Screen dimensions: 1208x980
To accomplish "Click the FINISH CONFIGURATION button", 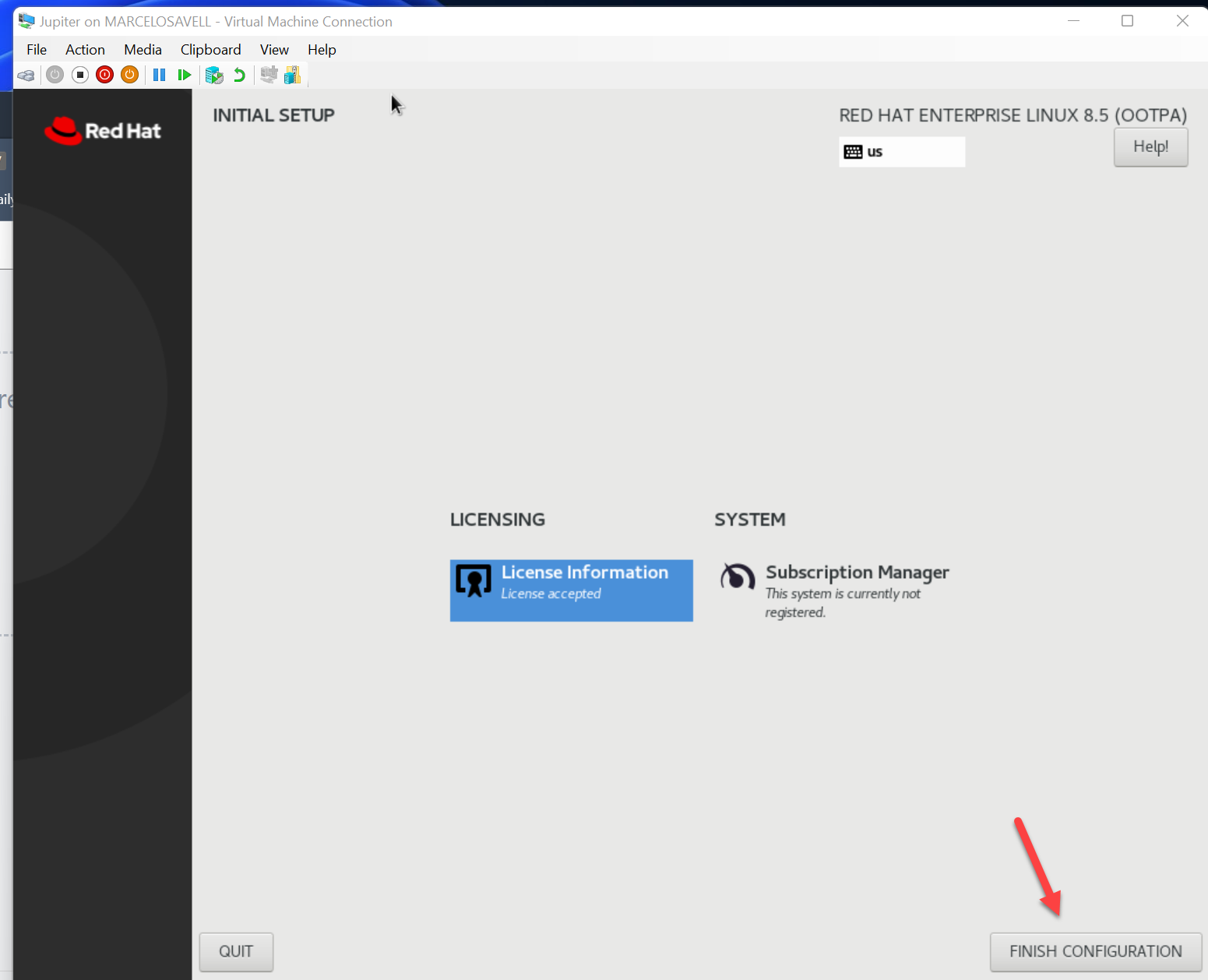I will click(x=1095, y=951).
